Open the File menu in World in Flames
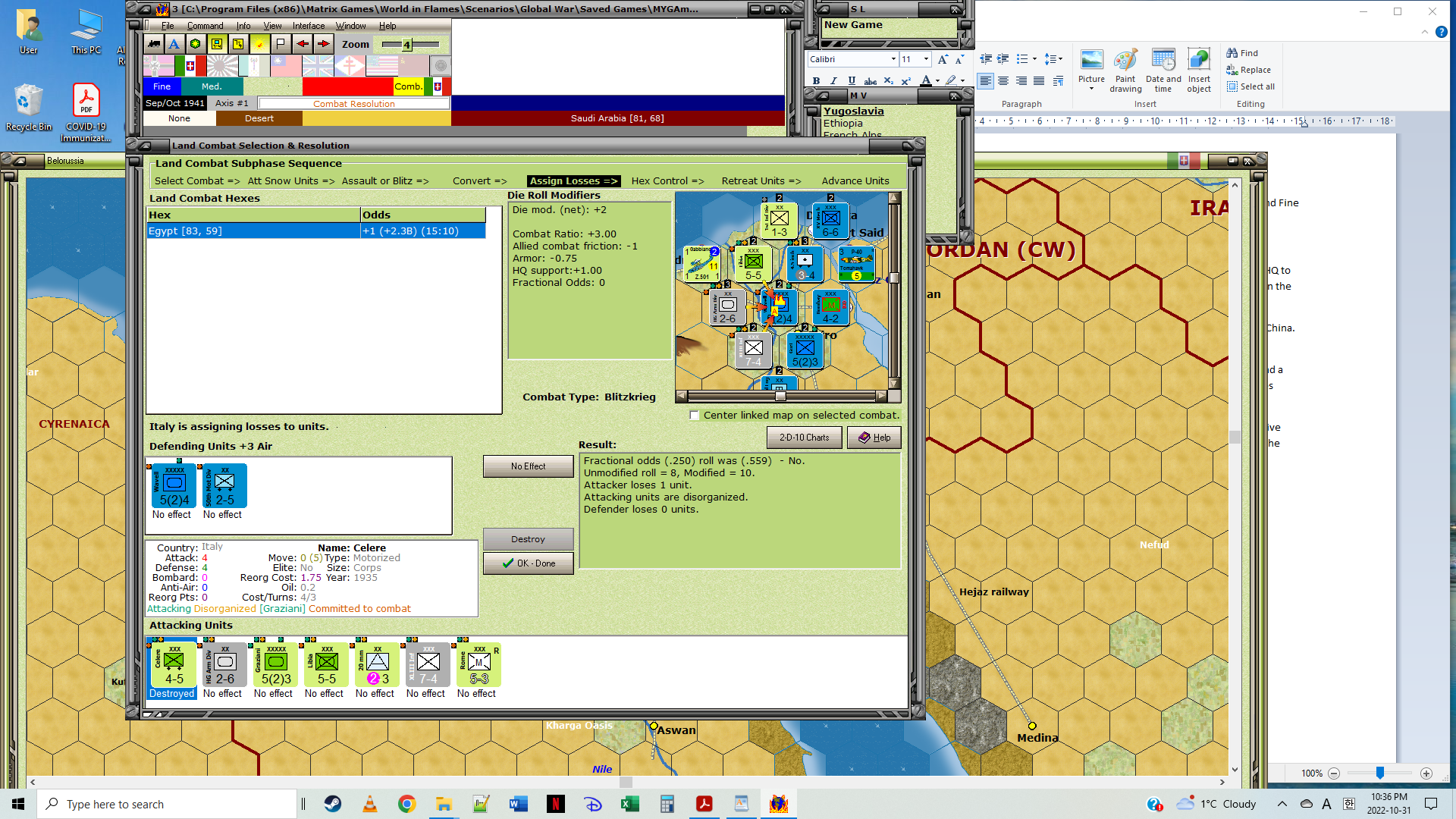Viewport: 1456px width, 819px height. [x=168, y=26]
